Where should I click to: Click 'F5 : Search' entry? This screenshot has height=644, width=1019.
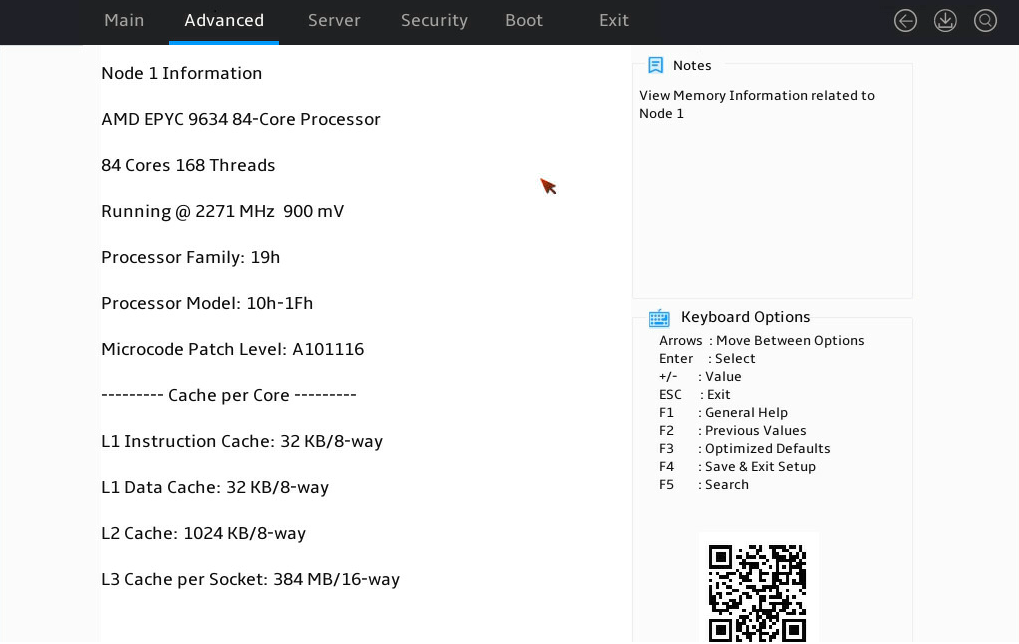(704, 485)
